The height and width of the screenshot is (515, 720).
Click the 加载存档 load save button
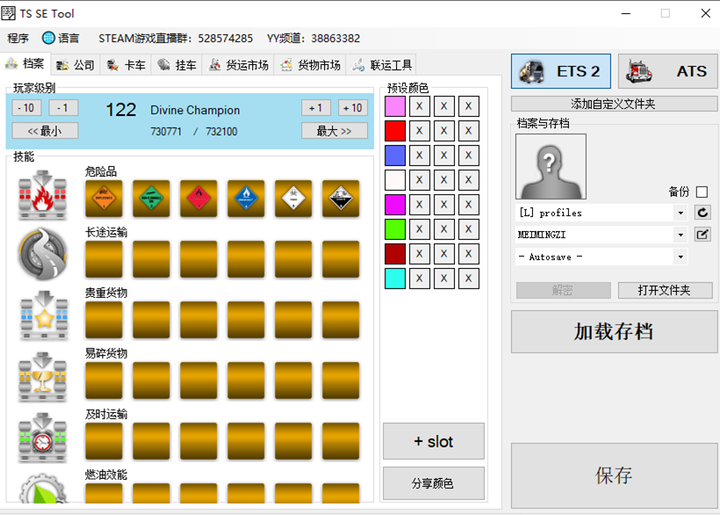pyautogui.click(x=614, y=331)
